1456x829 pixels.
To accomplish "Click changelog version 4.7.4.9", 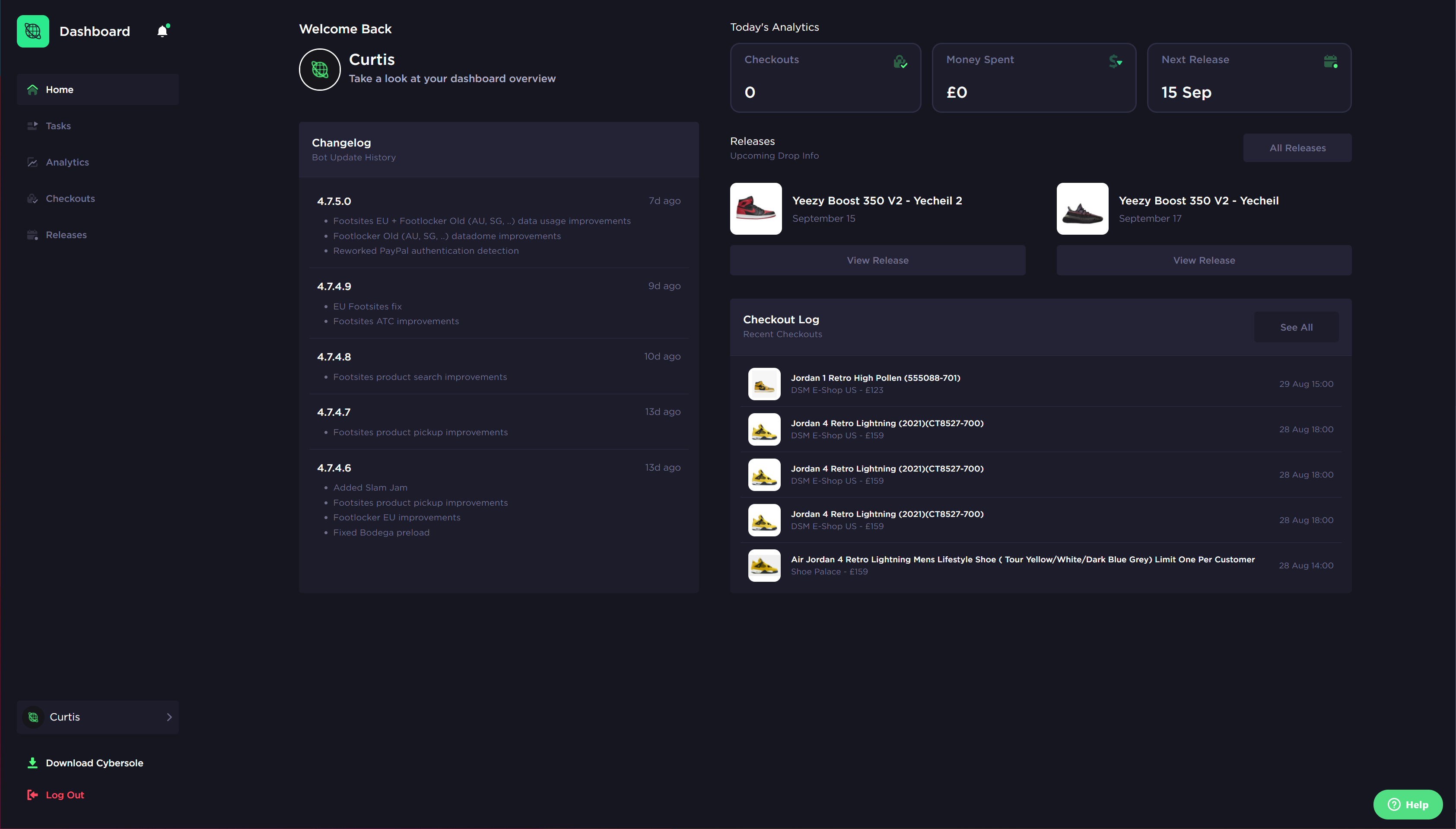I will pos(334,287).
